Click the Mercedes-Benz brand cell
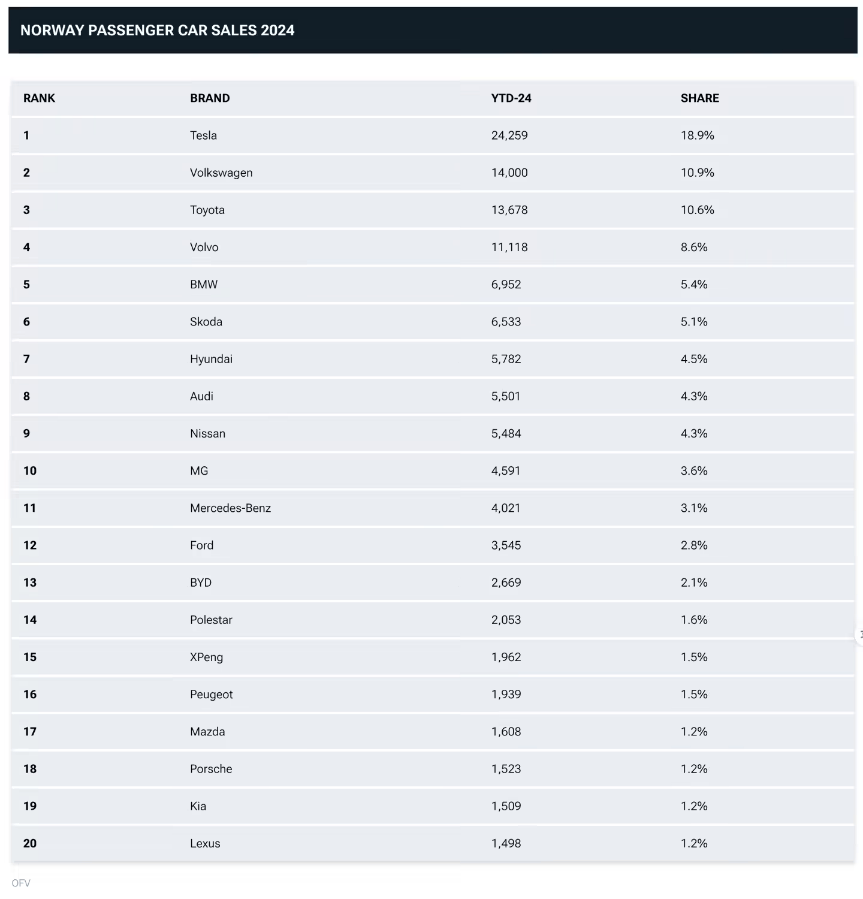Viewport: 863px width, 899px height. tap(231, 508)
